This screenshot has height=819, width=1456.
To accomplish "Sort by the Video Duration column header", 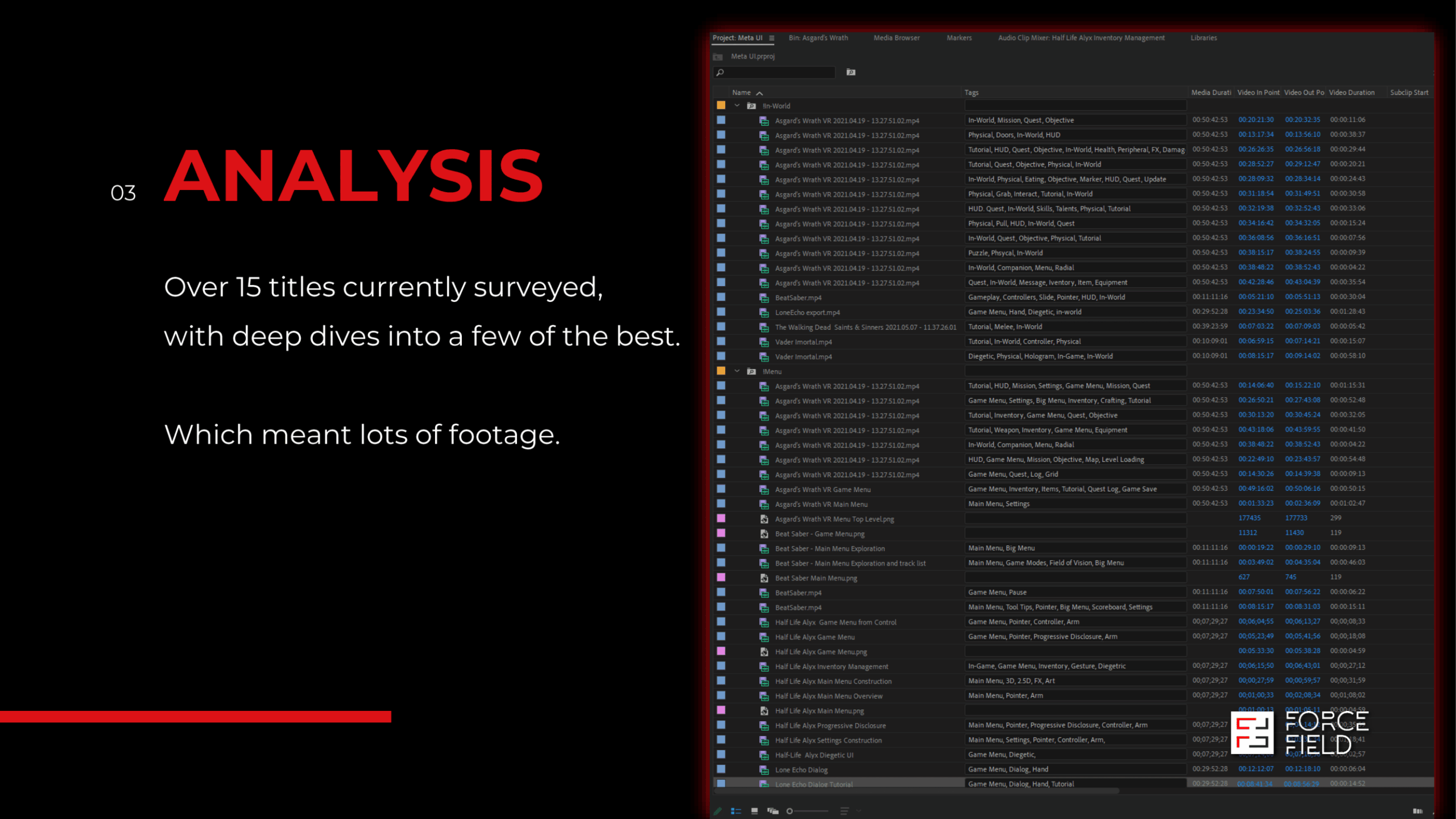I will pyautogui.click(x=1351, y=93).
